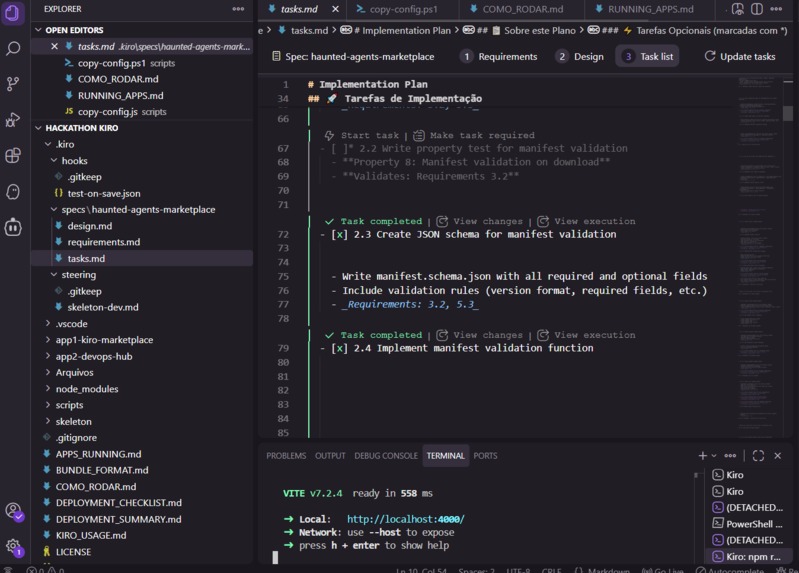Switch to the Problems panel tab
This screenshot has height=573, width=799.
[286, 455]
